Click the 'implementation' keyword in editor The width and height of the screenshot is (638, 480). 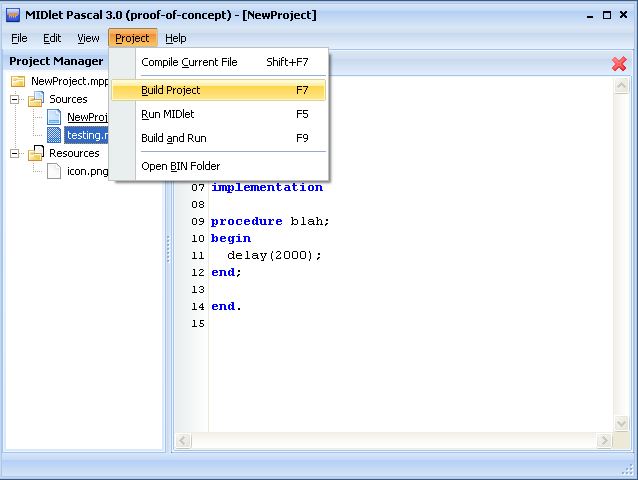267,188
